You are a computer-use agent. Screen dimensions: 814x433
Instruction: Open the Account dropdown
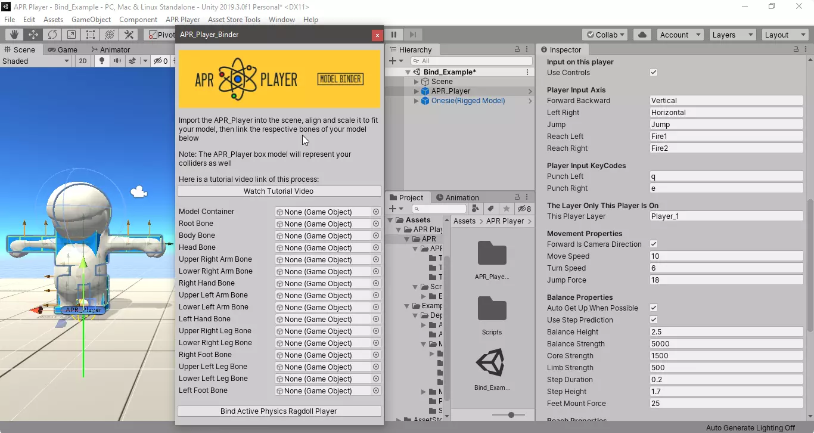(680, 35)
